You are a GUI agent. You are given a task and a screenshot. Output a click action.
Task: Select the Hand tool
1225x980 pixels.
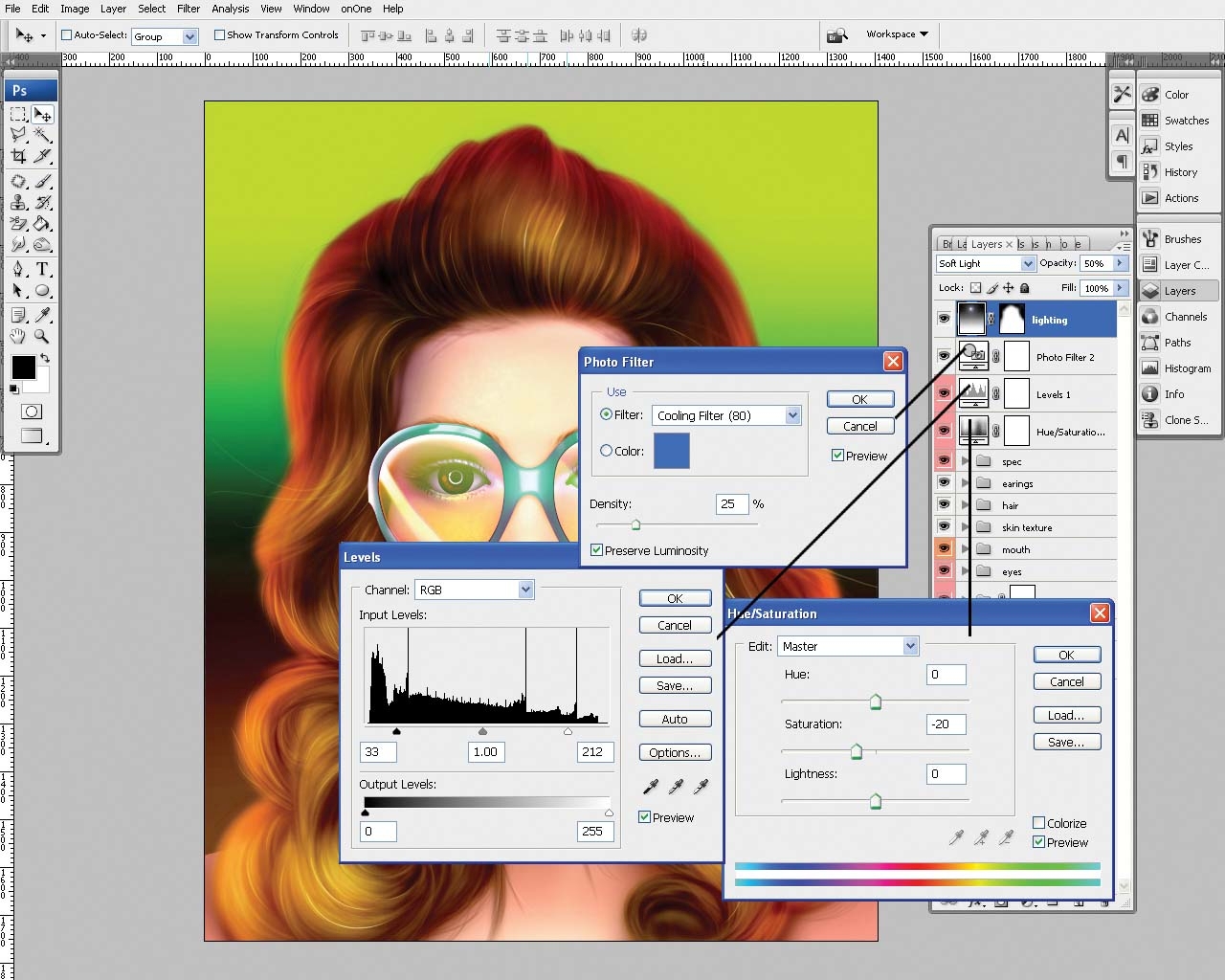[18, 336]
